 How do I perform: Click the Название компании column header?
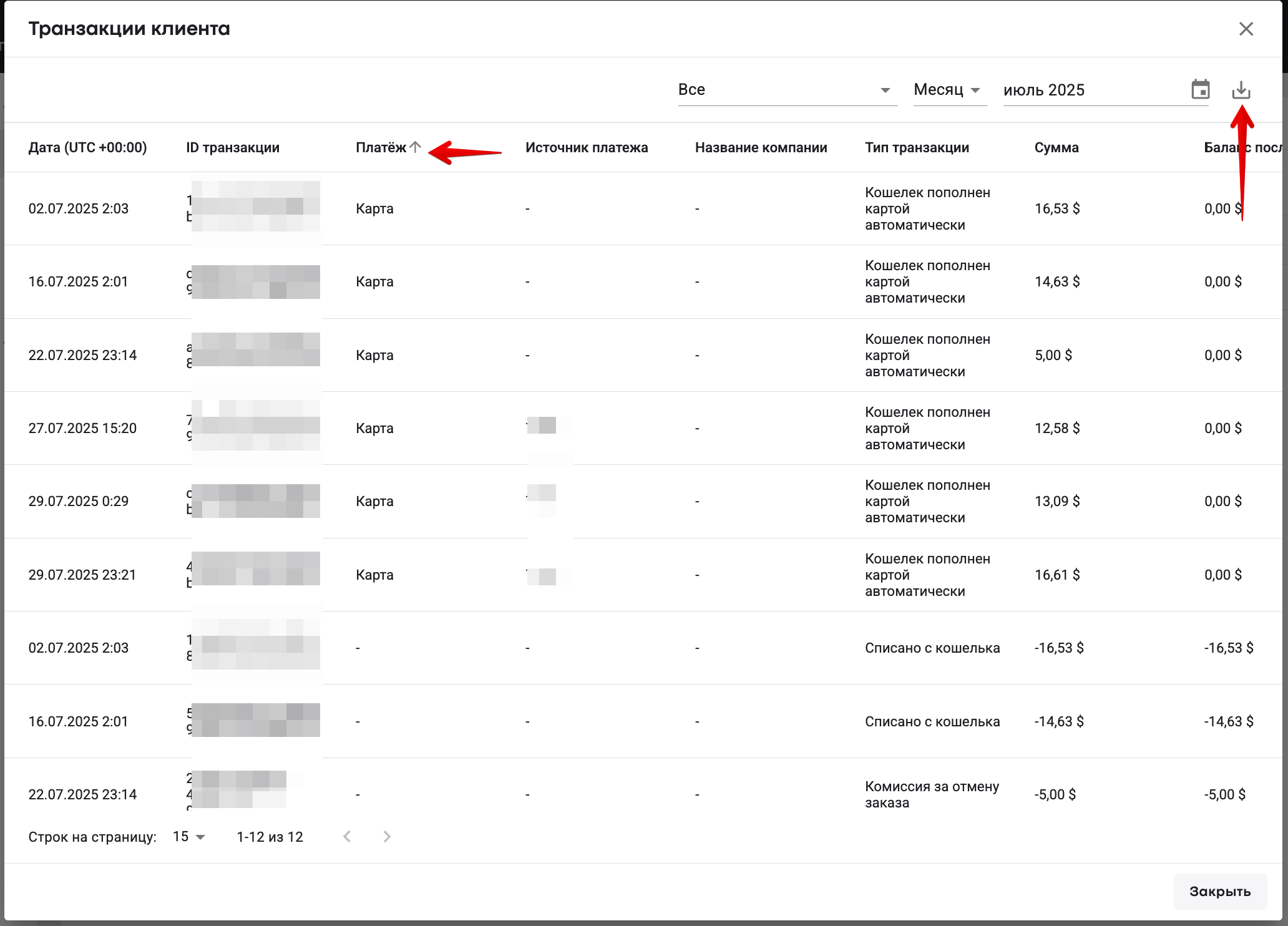click(x=761, y=147)
